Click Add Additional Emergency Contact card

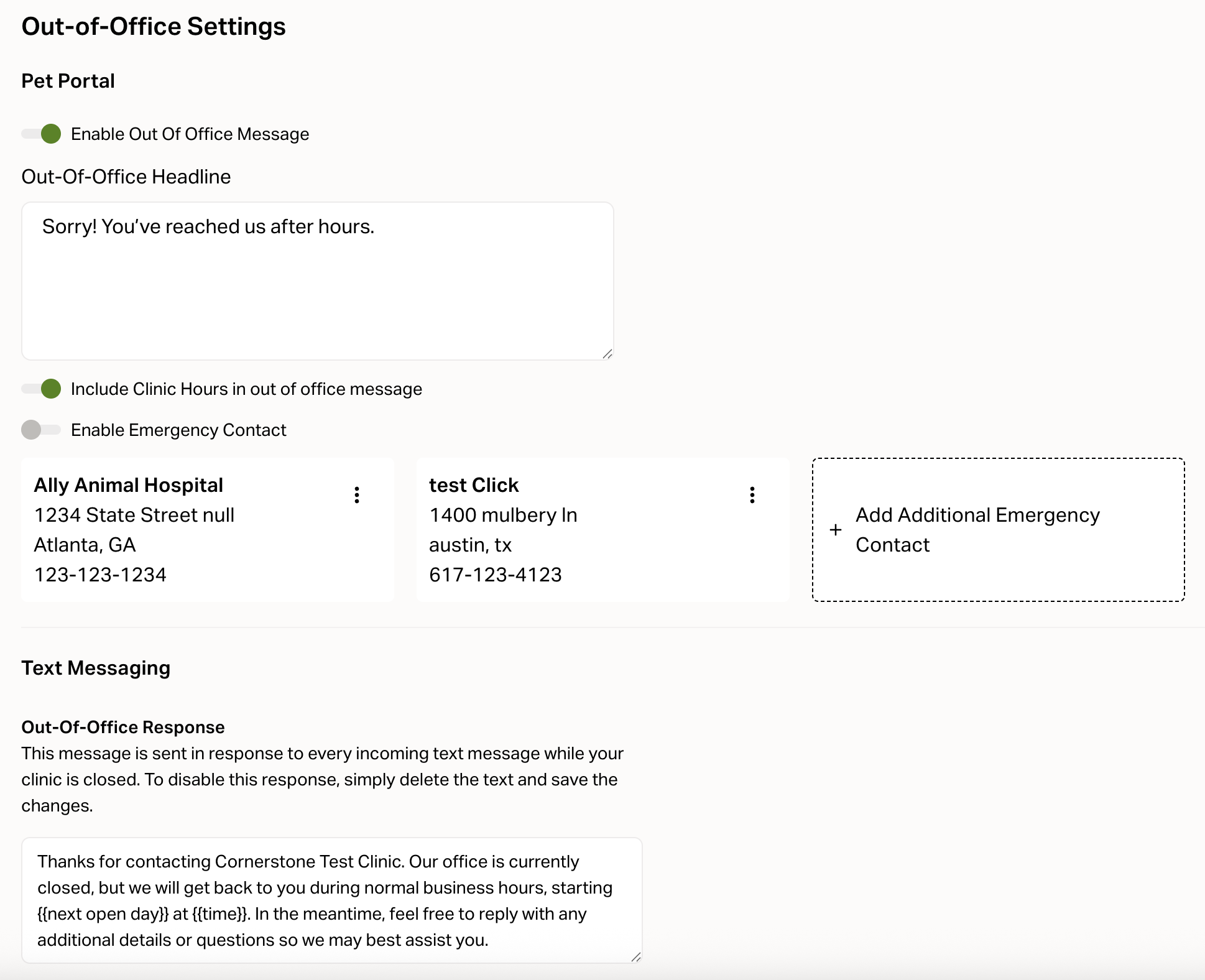click(x=998, y=530)
